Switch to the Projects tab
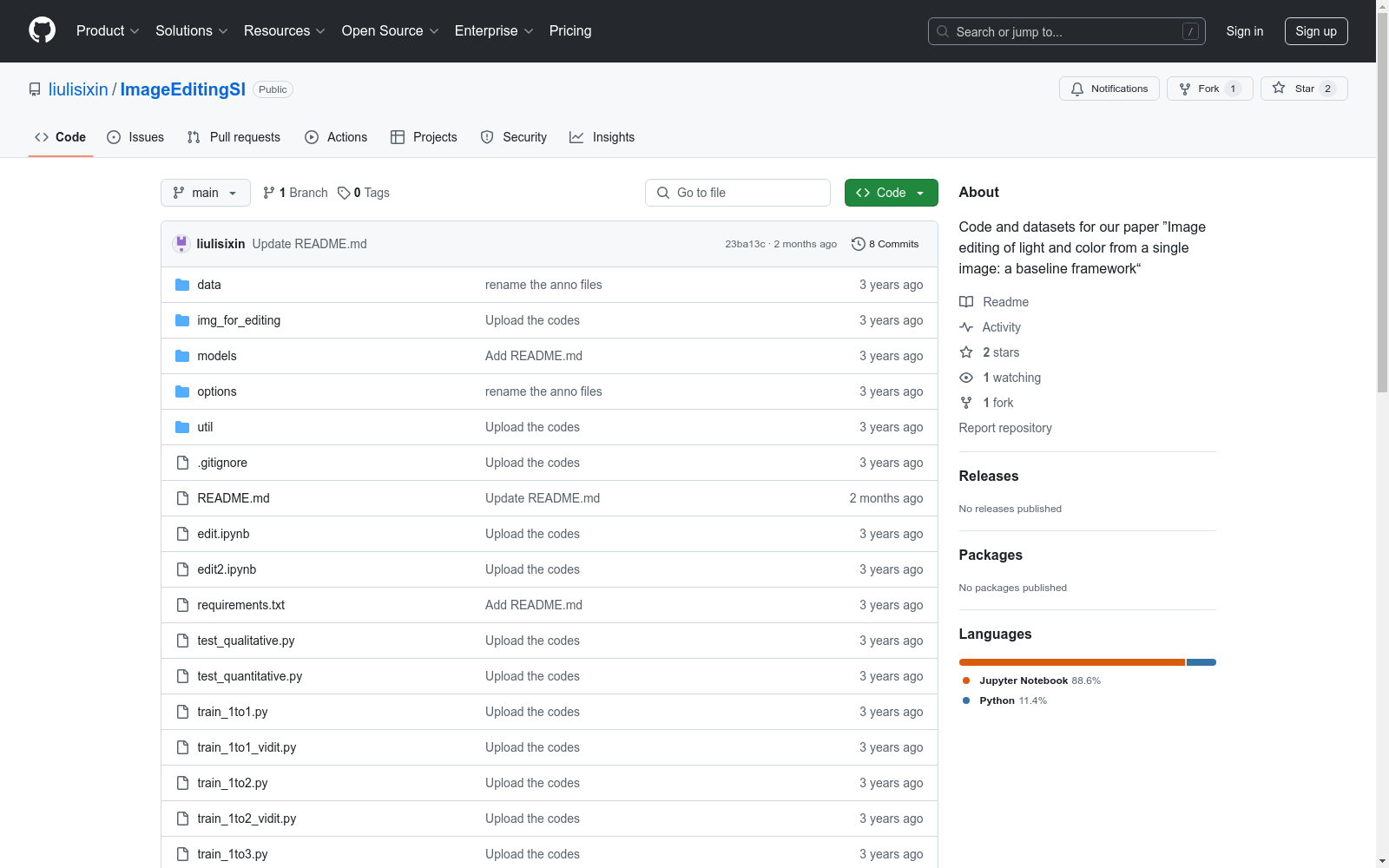This screenshot has width=1389, height=868. pyautogui.click(x=424, y=137)
